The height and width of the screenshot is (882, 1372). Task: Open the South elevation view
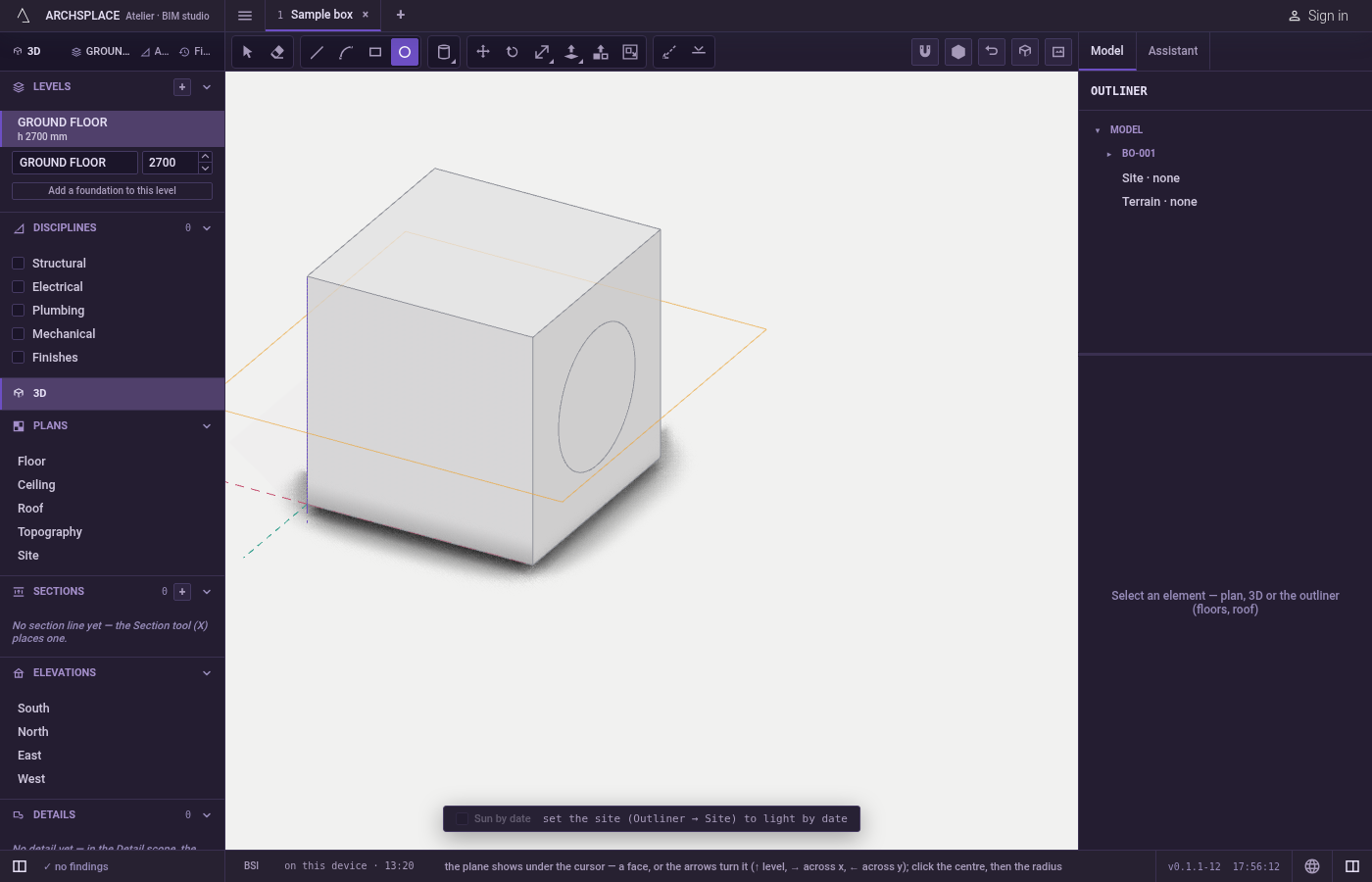pos(33,709)
